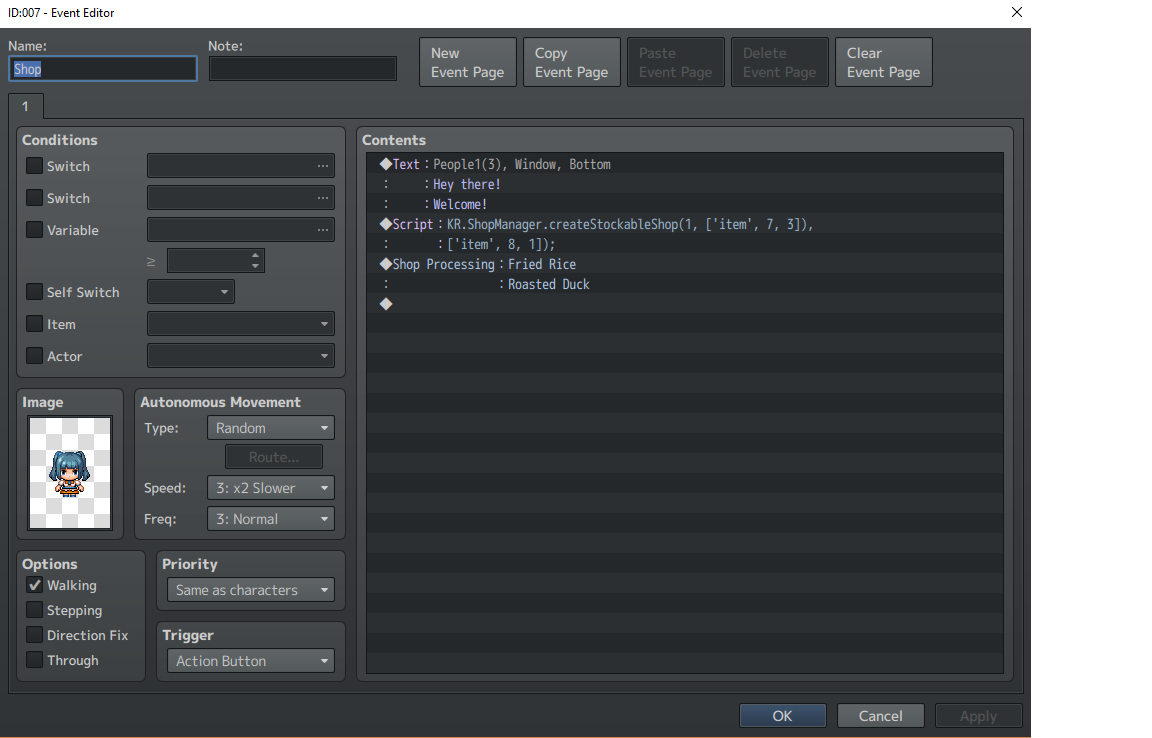This screenshot has height=738, width=1152.
Task: Select the Text command diamond line
Action: click(685, 165)
